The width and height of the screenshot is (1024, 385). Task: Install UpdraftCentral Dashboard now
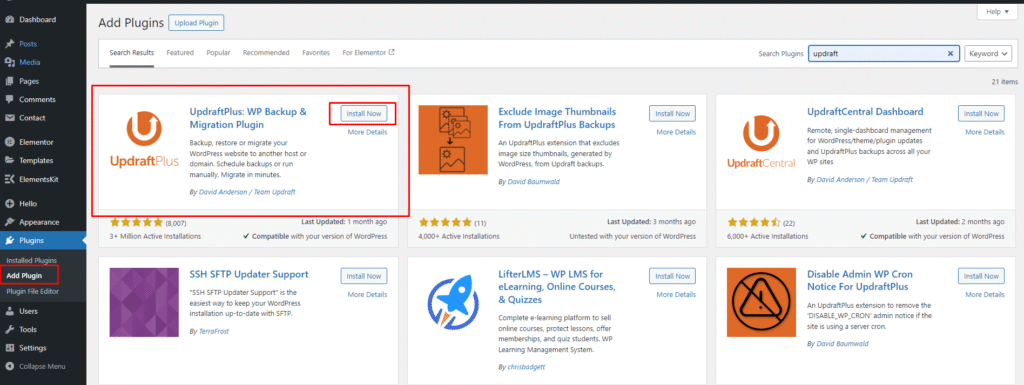(x=982, y=114)
